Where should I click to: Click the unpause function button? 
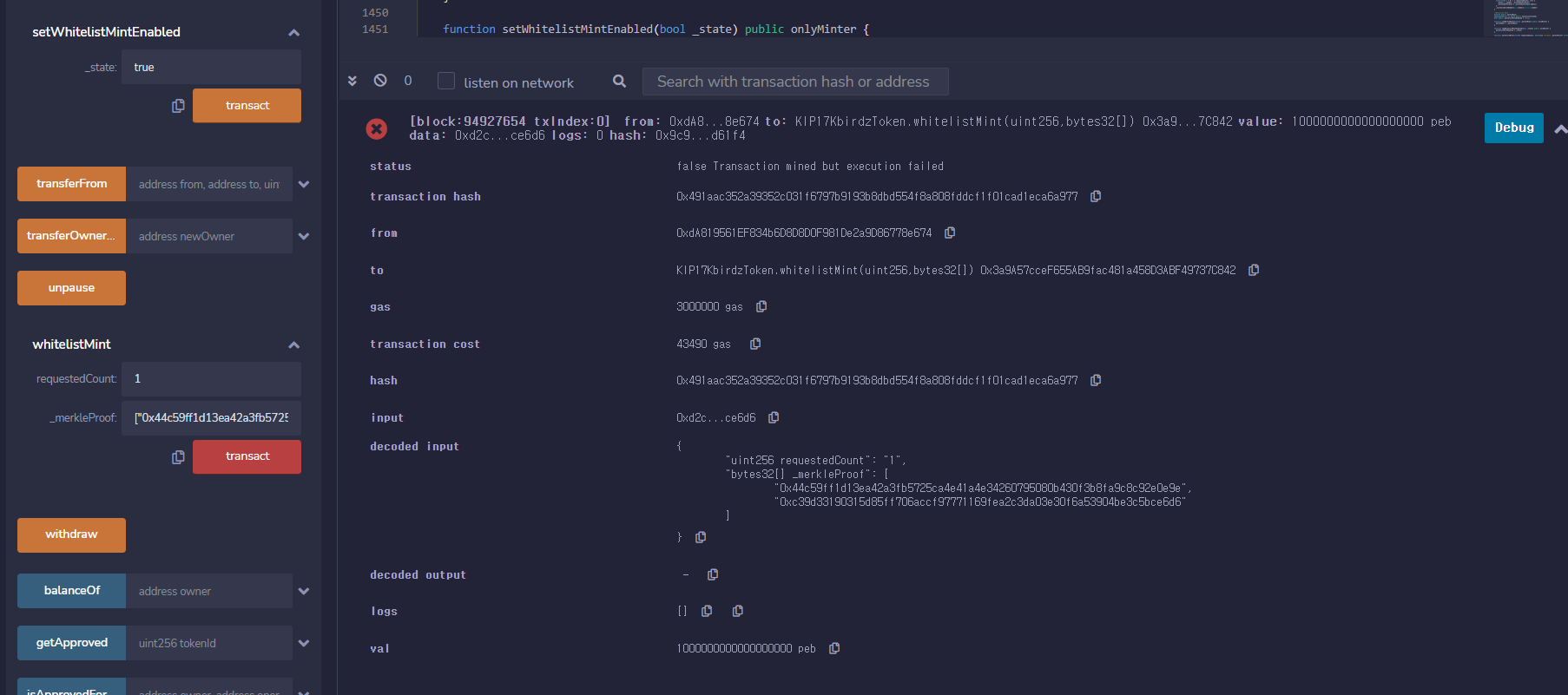(71, 288)
